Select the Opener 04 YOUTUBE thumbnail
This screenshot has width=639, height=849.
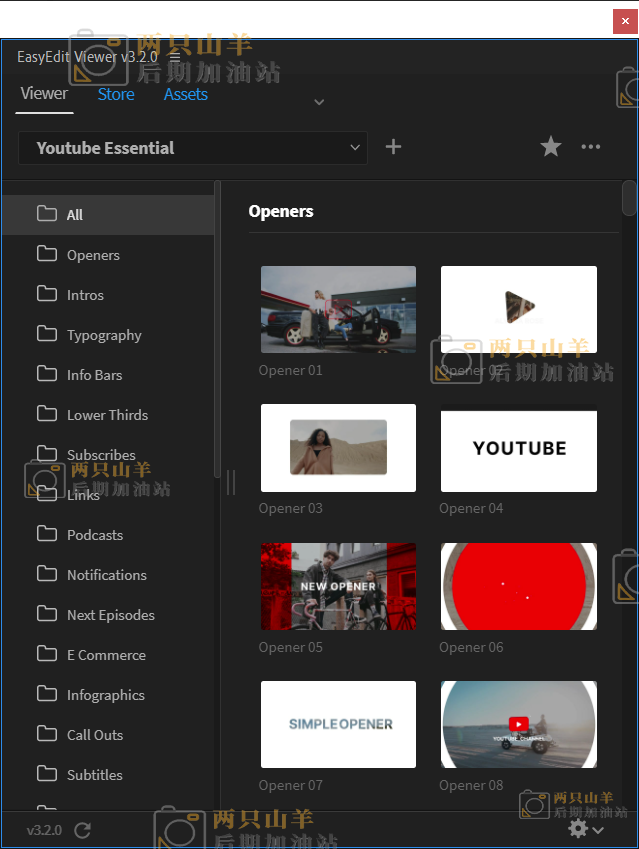click(518, 448)
